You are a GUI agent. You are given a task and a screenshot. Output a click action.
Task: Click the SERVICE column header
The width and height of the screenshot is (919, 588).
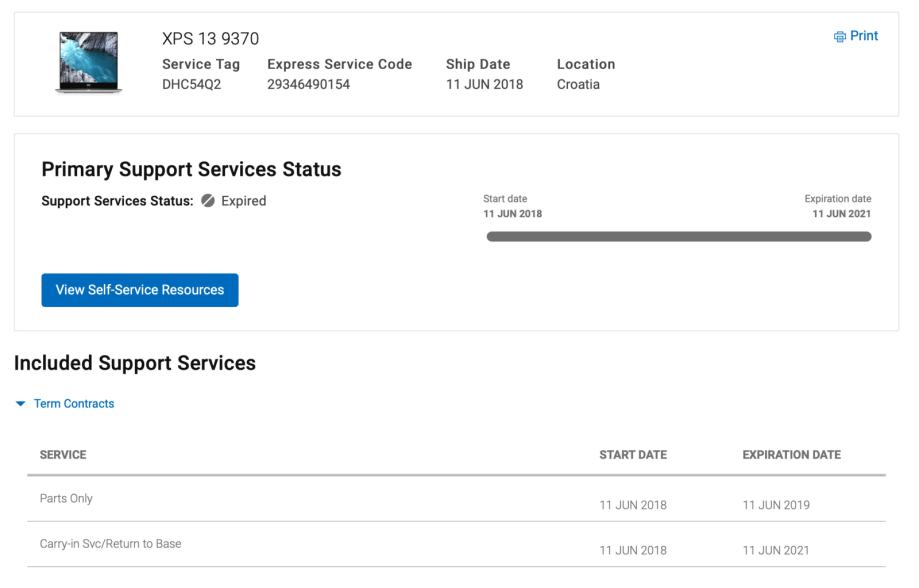63,455
